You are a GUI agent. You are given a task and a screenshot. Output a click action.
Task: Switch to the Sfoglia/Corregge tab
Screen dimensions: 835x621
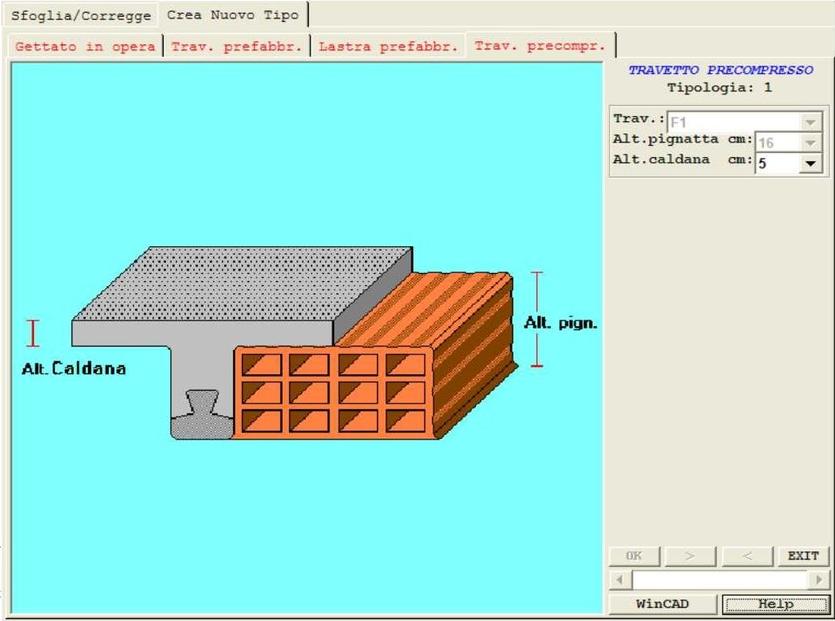point(81,16)
